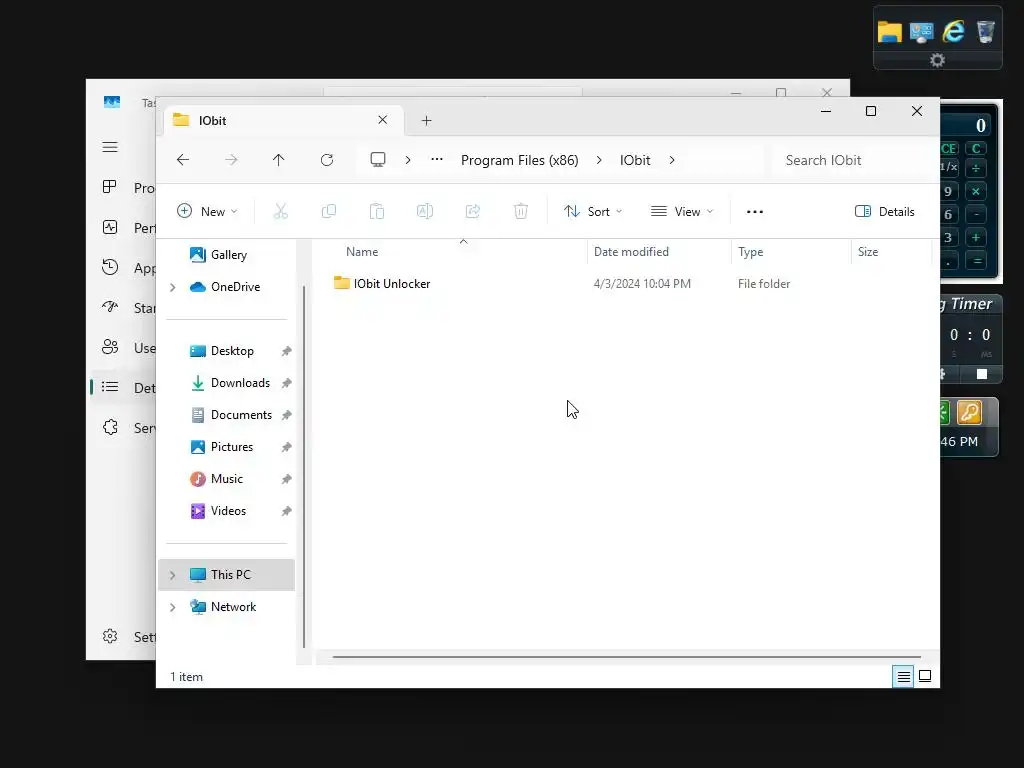Sort by Size column header
Screen dimensions: 1024x768
868,252
